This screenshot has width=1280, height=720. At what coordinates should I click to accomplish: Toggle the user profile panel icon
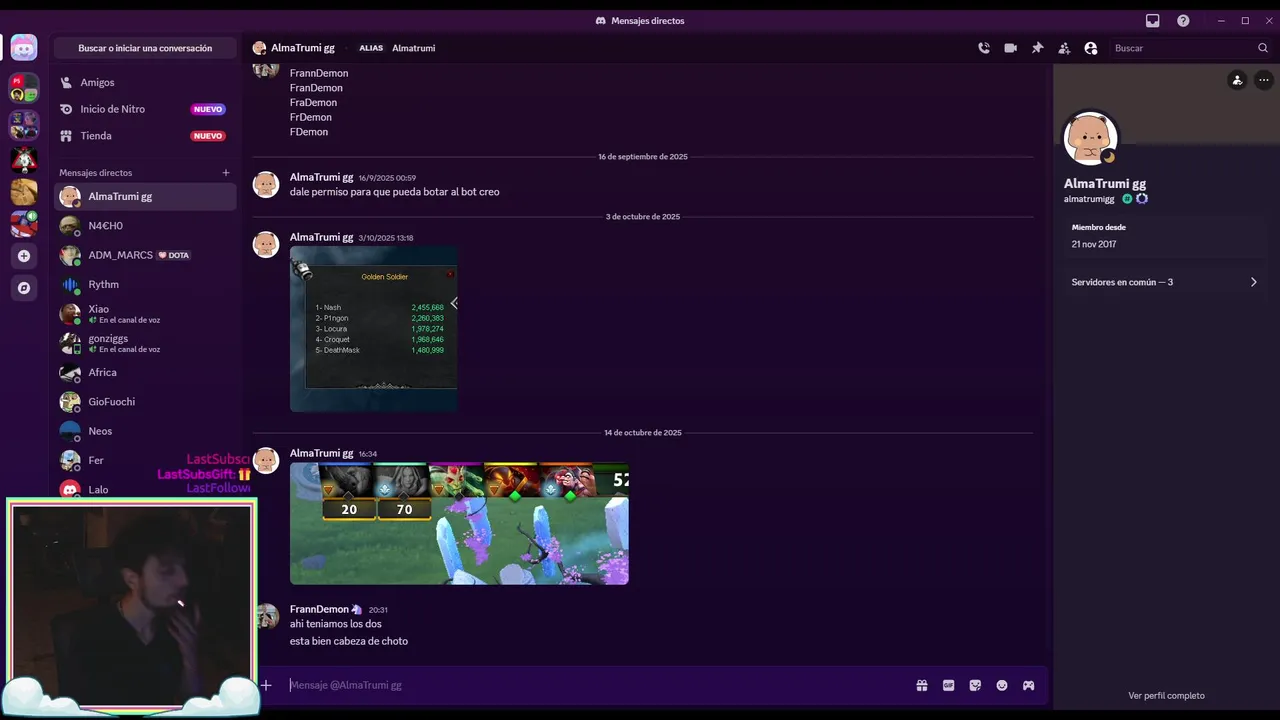click(1091, 48)
